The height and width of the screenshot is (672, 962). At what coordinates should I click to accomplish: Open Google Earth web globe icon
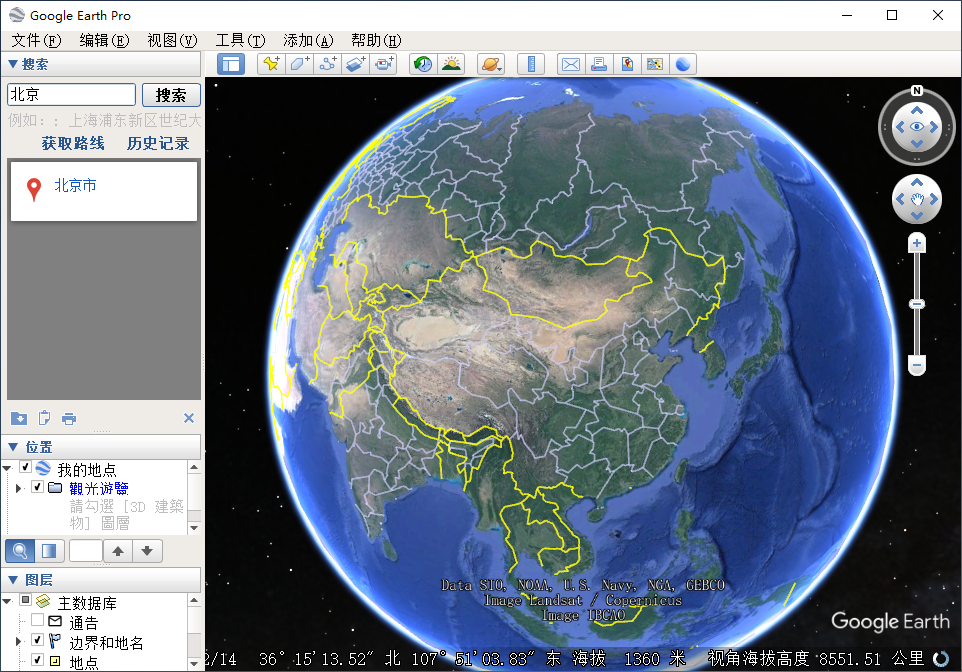(683, 64)
